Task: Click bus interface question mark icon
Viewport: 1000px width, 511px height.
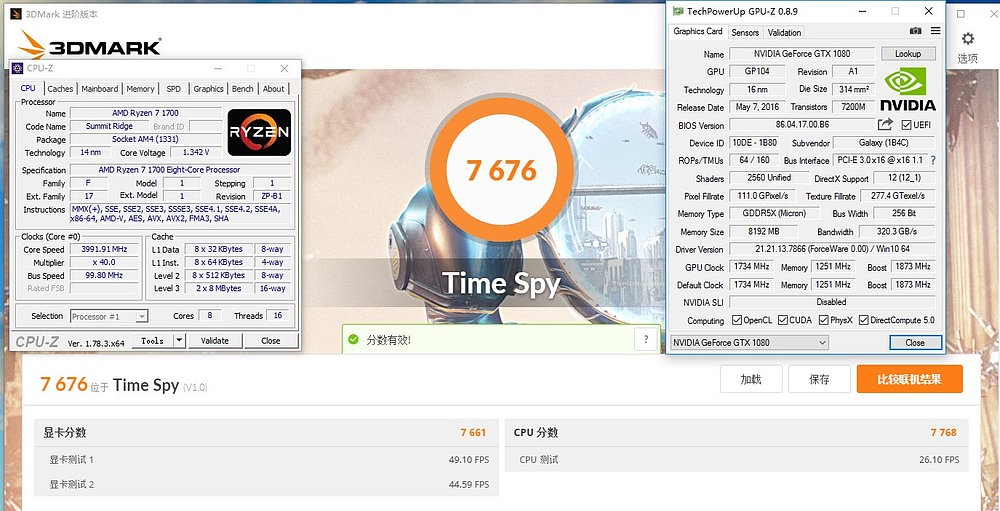Action: [x=933, y=160]
